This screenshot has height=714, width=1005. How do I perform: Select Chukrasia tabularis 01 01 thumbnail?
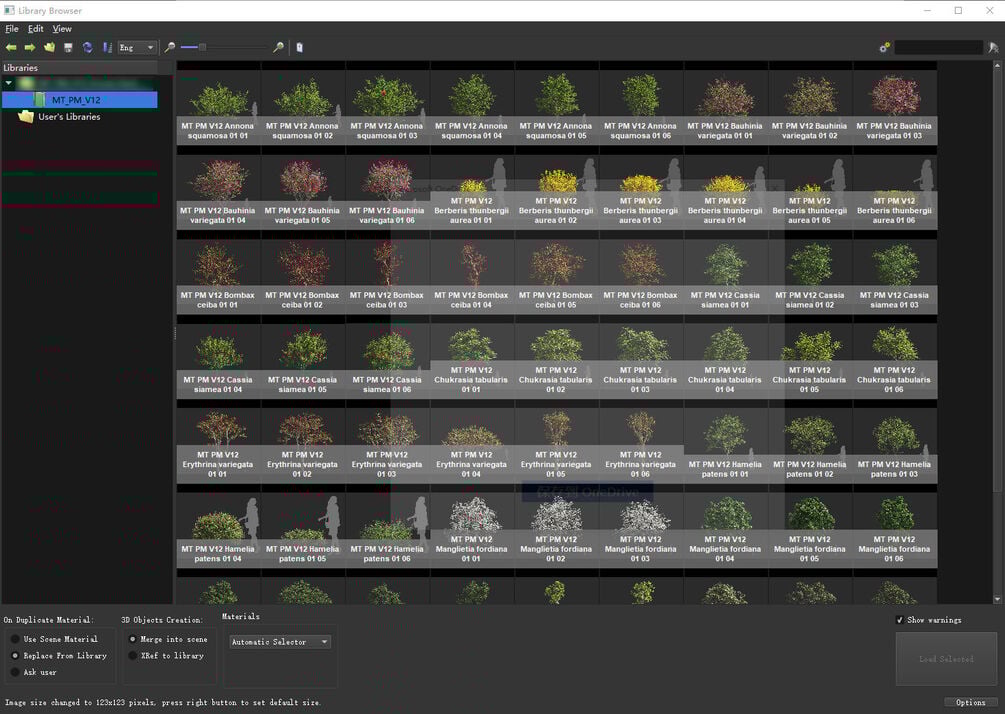(x=472, y=361)
